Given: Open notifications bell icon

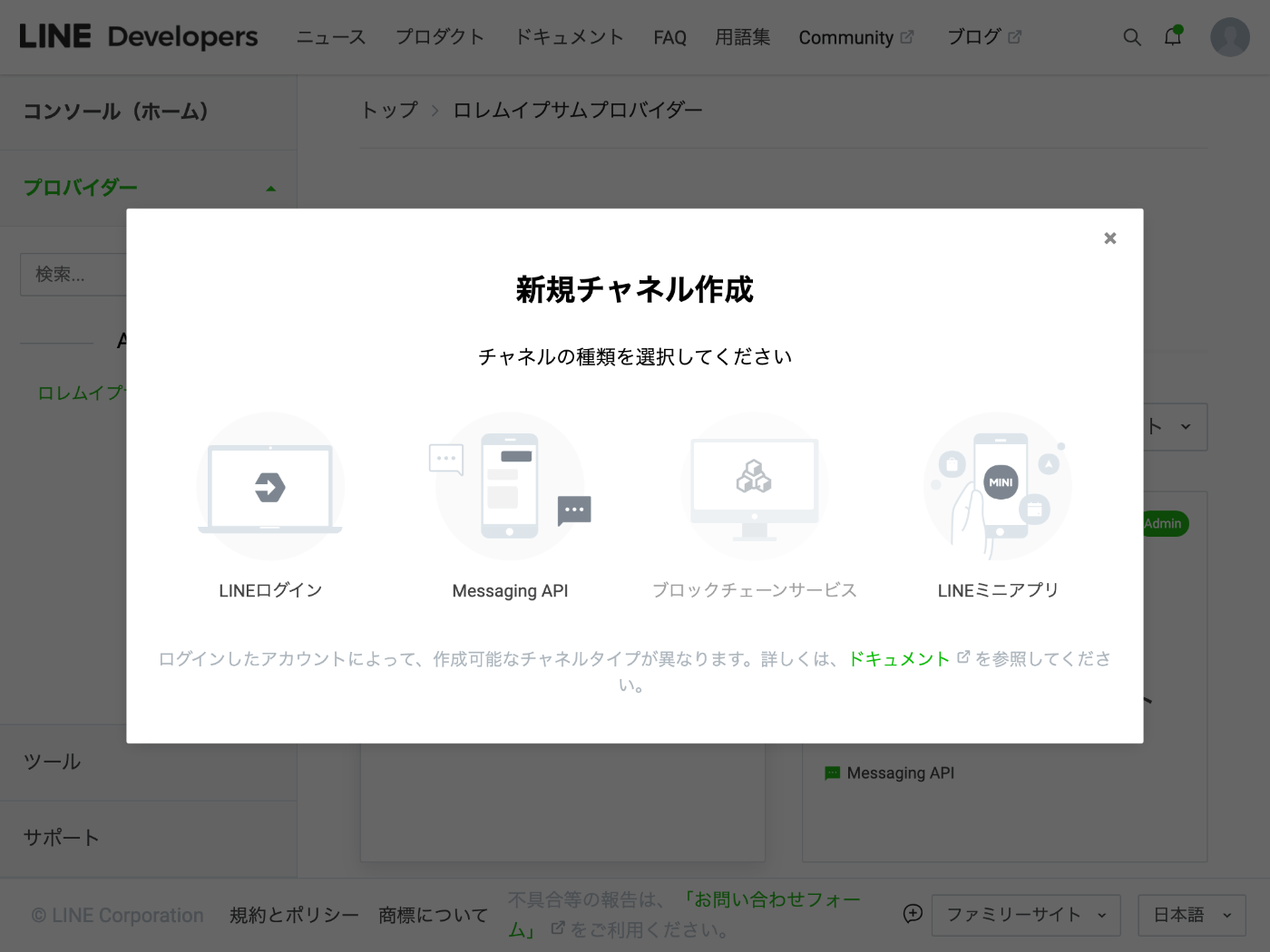Looking at the screenshot, I should 1173,36.
